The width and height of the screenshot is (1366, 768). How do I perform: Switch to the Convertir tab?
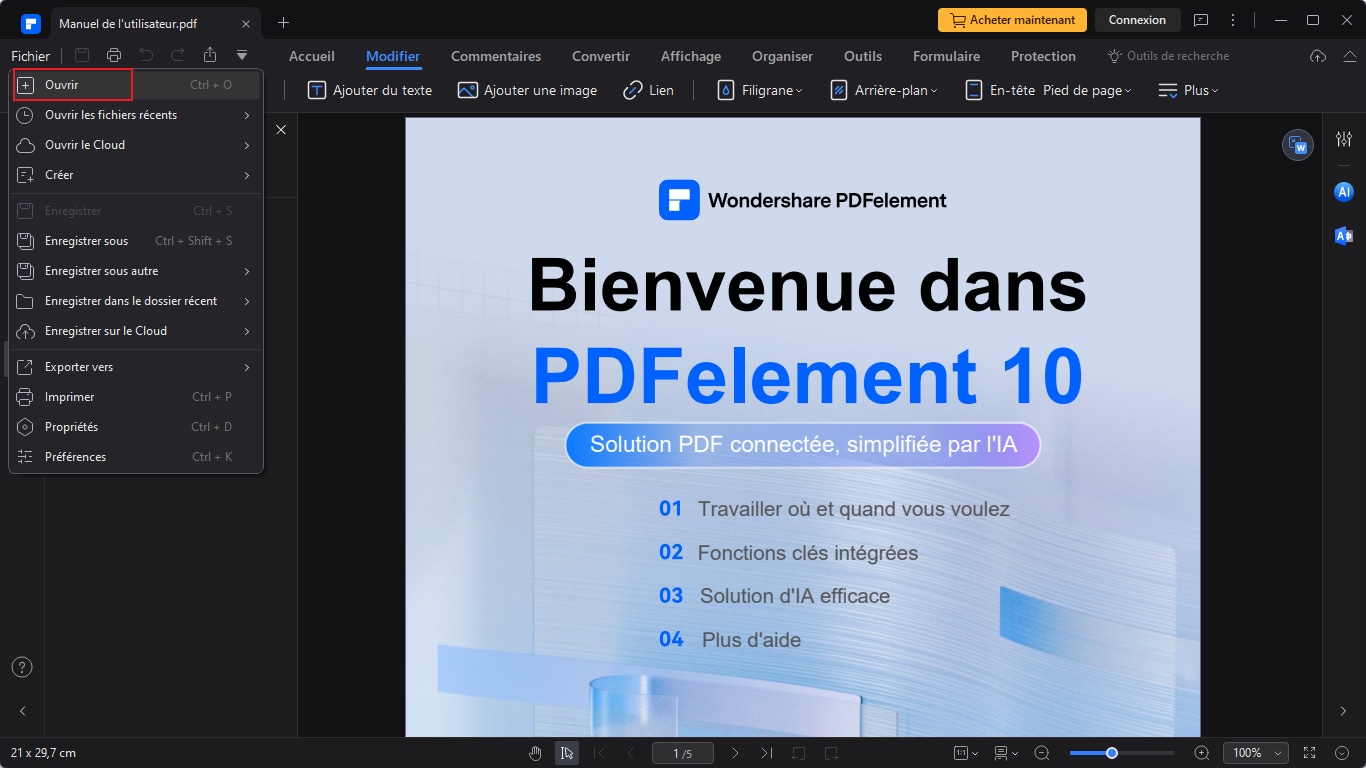pyautogui.click(x=601, y=56)
